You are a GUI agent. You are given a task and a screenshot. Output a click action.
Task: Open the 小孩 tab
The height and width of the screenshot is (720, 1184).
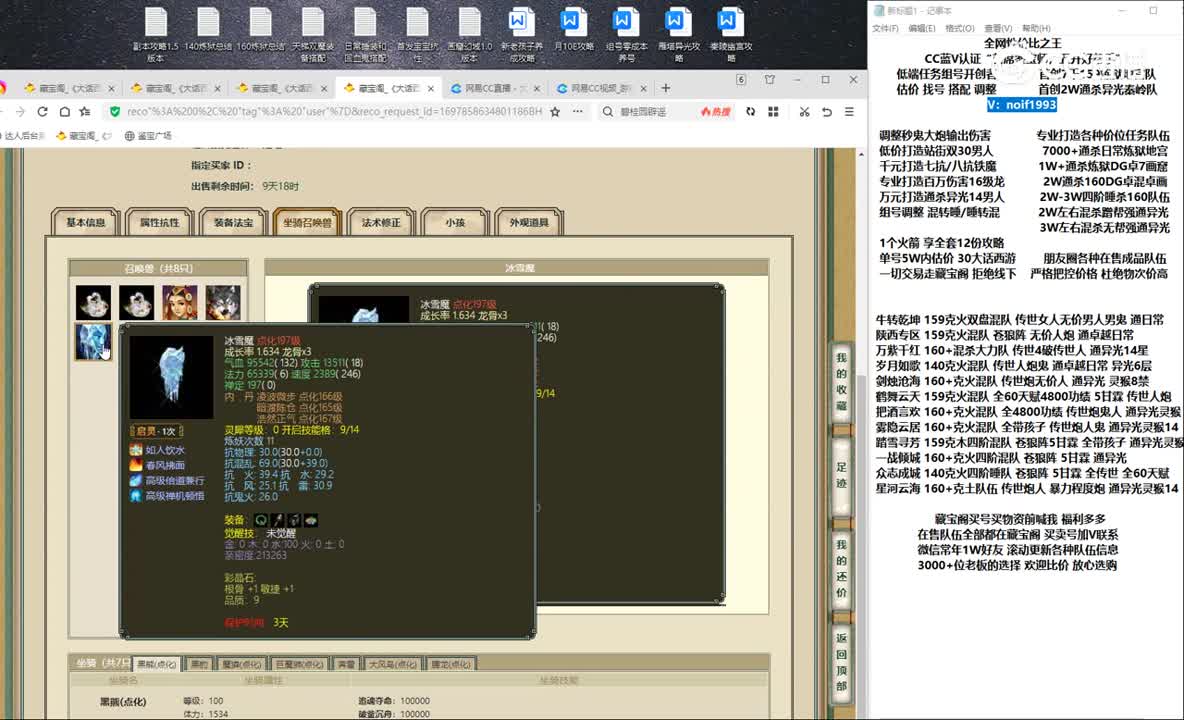(455, 223)
